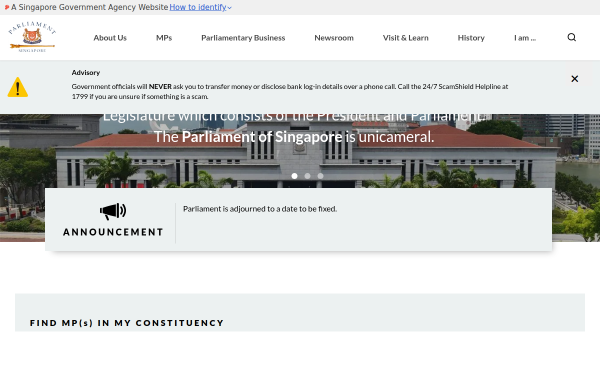Click The Parliament of Singapore is unicameral text
This screenshot has height=375, width=600.
coord(294,137)
